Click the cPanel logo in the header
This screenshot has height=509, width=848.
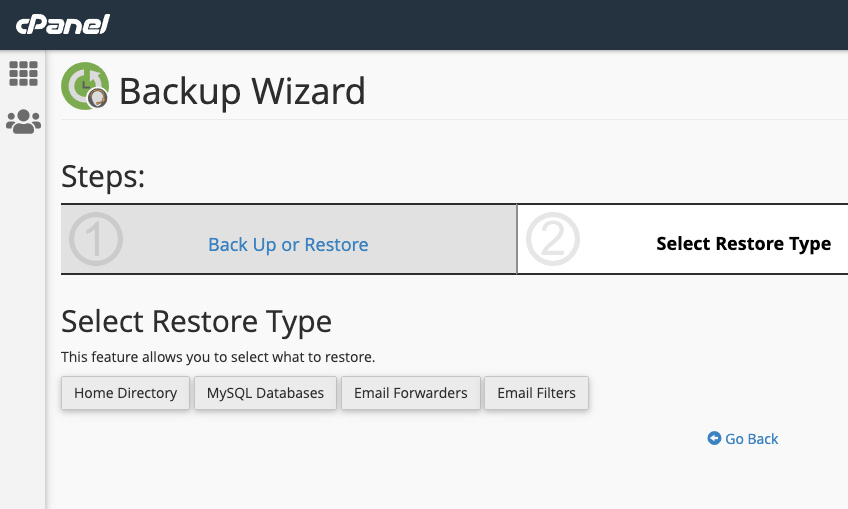(62, 24)
